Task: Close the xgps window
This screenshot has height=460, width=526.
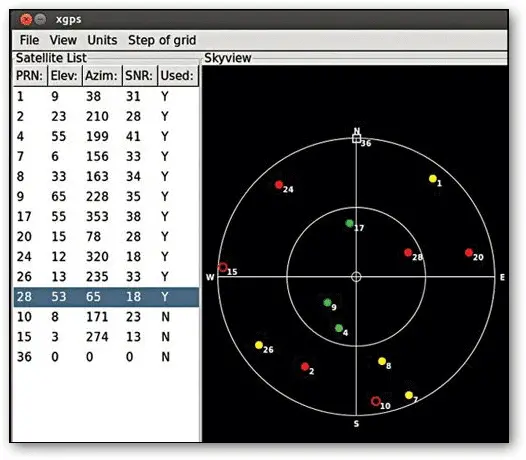Action: pos(26,19)
